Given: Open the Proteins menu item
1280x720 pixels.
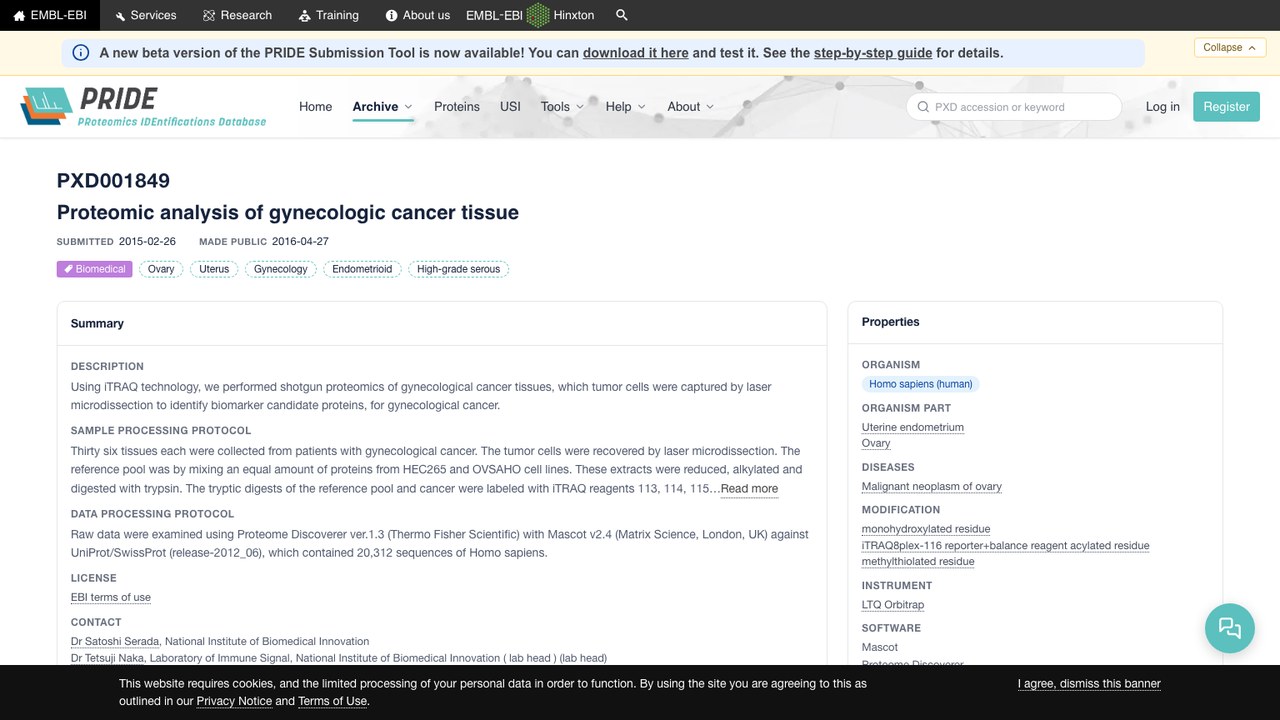Looking at the screenshot, I should [x=457, y=107].
